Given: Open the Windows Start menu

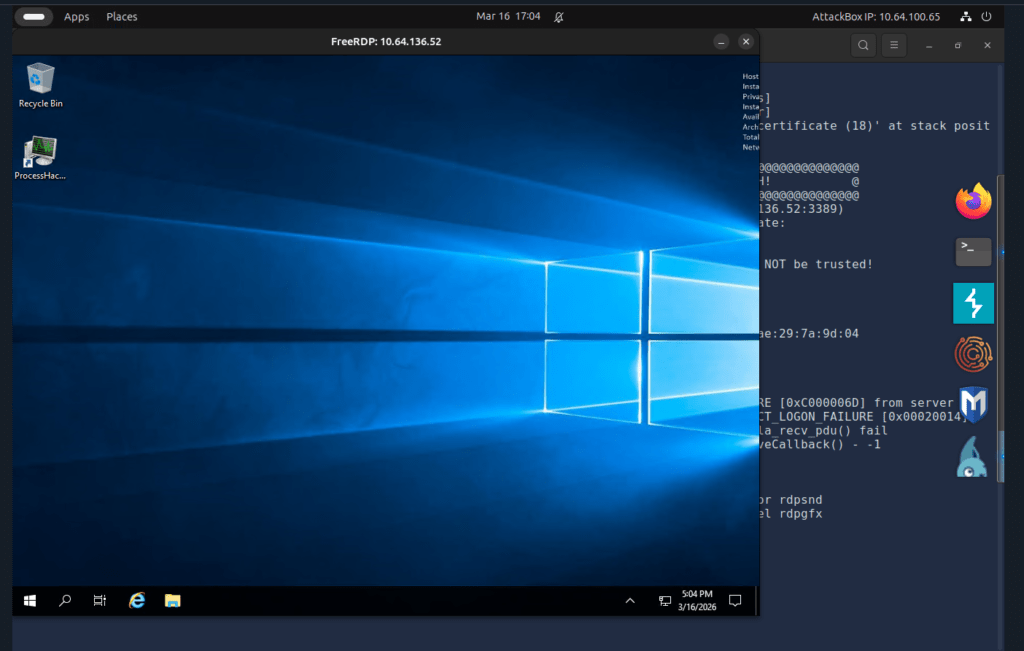Looking at the screenshot, I should click(29, 601).
